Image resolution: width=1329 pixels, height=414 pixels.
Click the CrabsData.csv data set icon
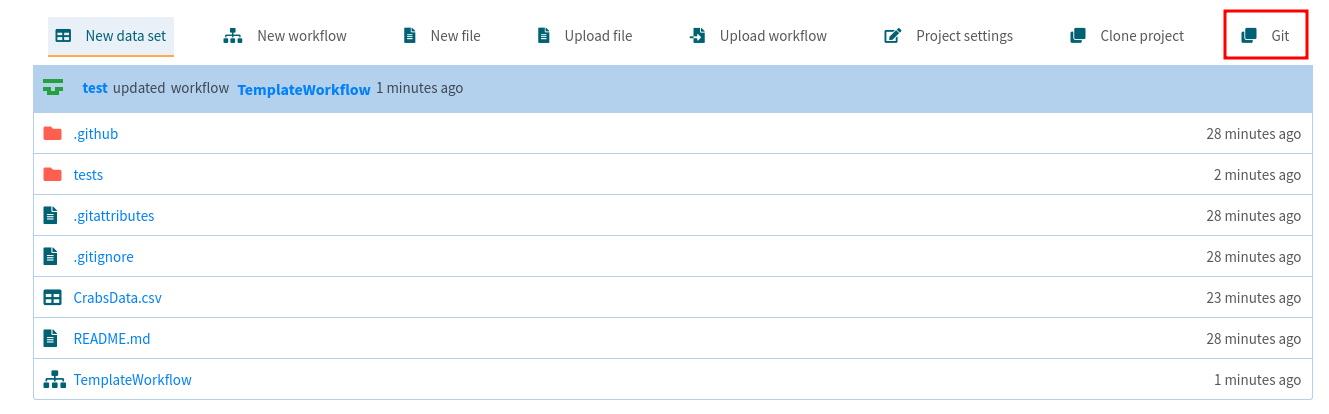point(52,297)
